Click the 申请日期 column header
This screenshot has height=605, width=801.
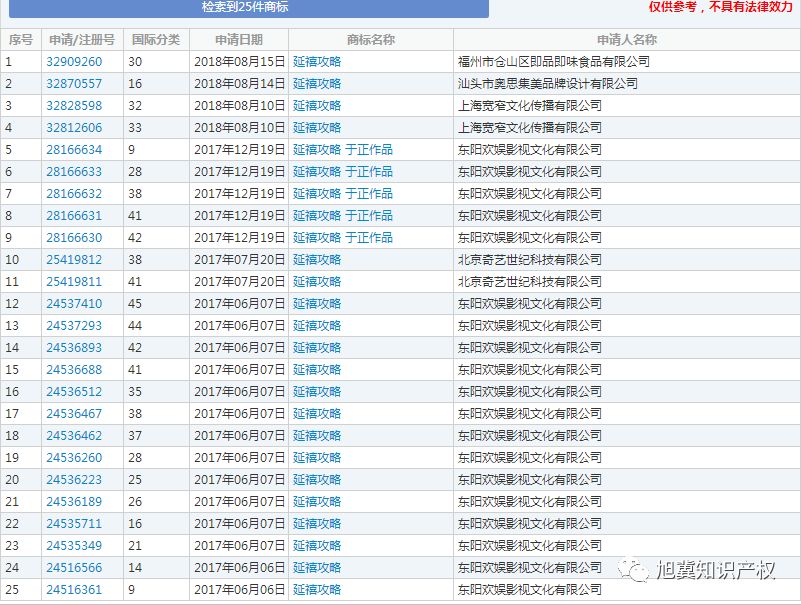[x=239, y=40]
